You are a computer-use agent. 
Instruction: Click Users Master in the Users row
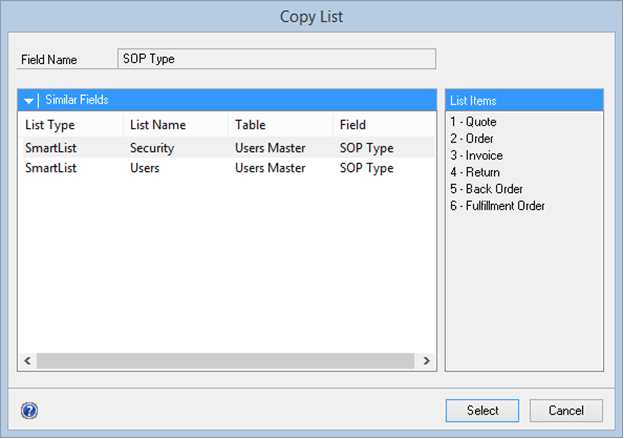pyautogui.click(x=270, y=168)
